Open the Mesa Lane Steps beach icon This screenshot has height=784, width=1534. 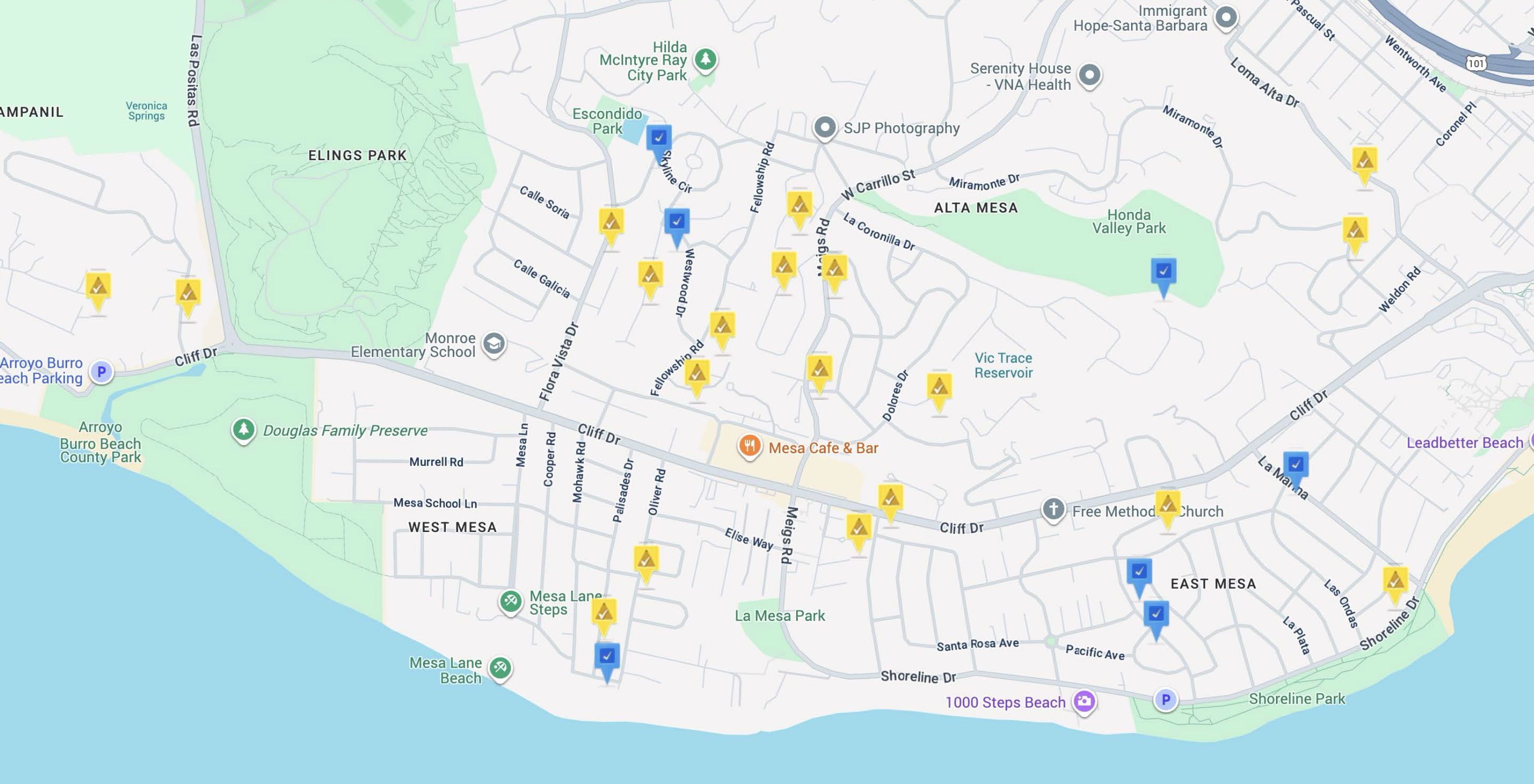(511, 601)
